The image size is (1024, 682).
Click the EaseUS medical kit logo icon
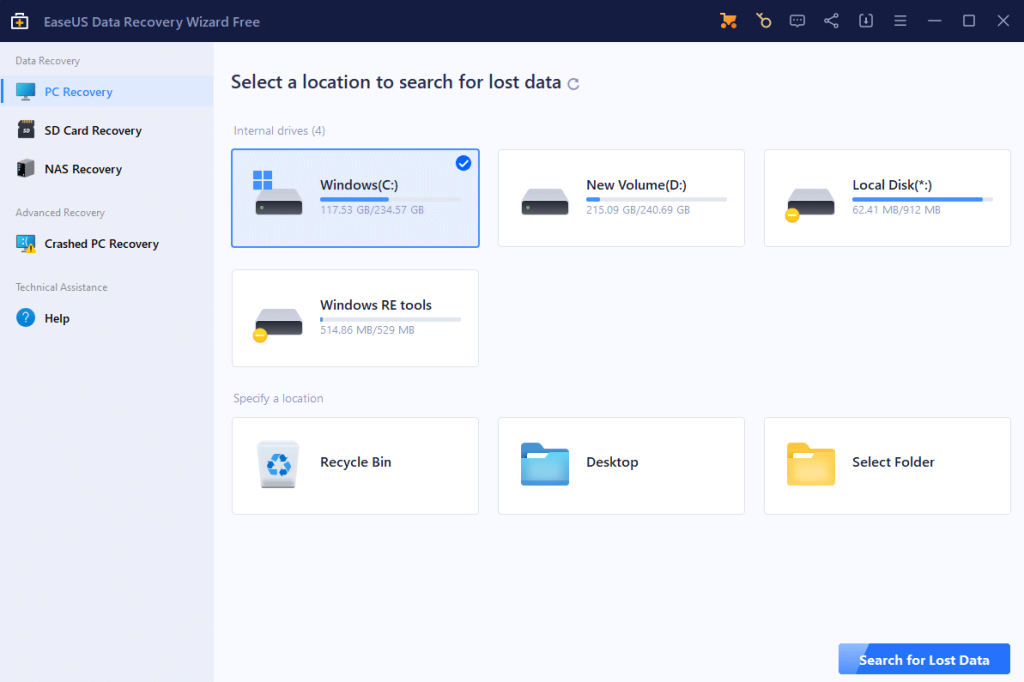(20, 21)
